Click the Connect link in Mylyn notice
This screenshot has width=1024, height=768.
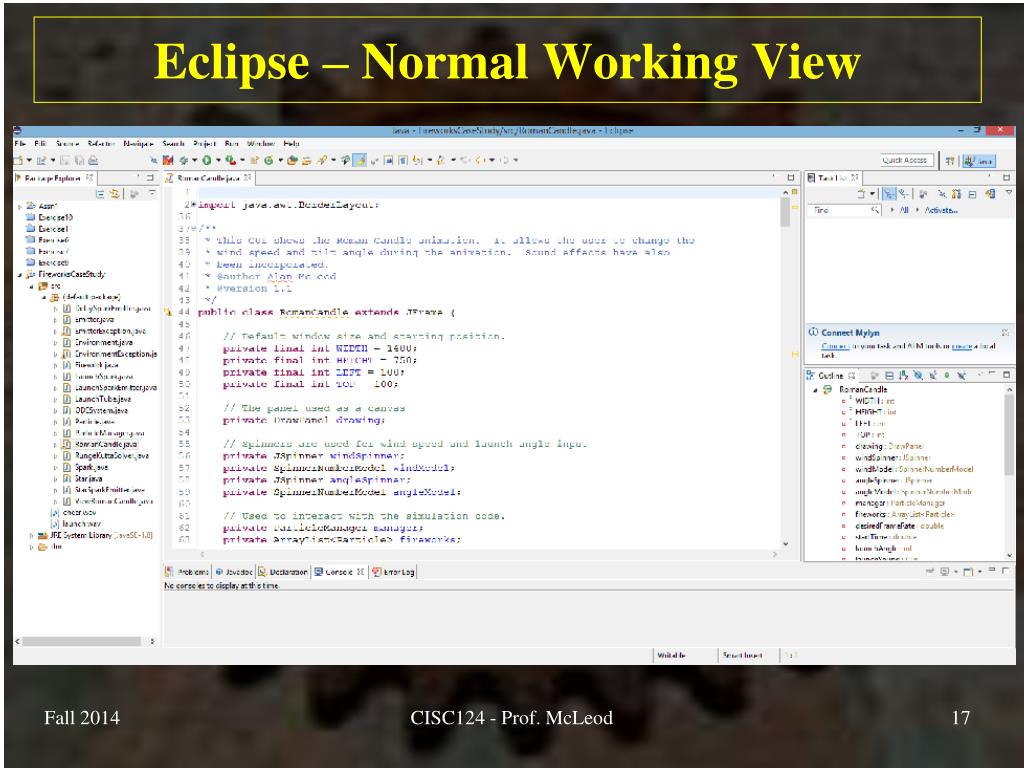[x=835, y=346]
